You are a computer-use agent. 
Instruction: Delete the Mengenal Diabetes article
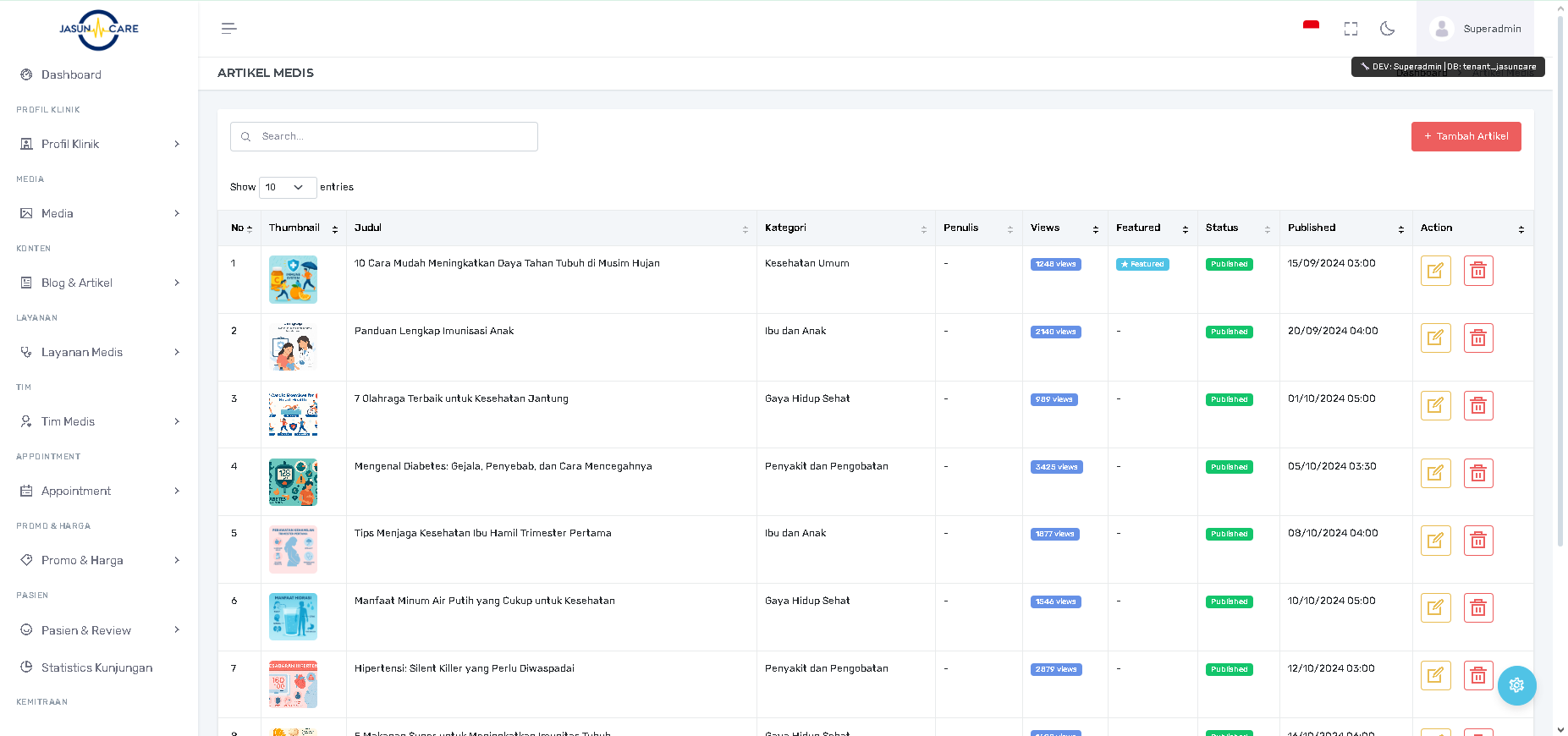point(1477,474)
